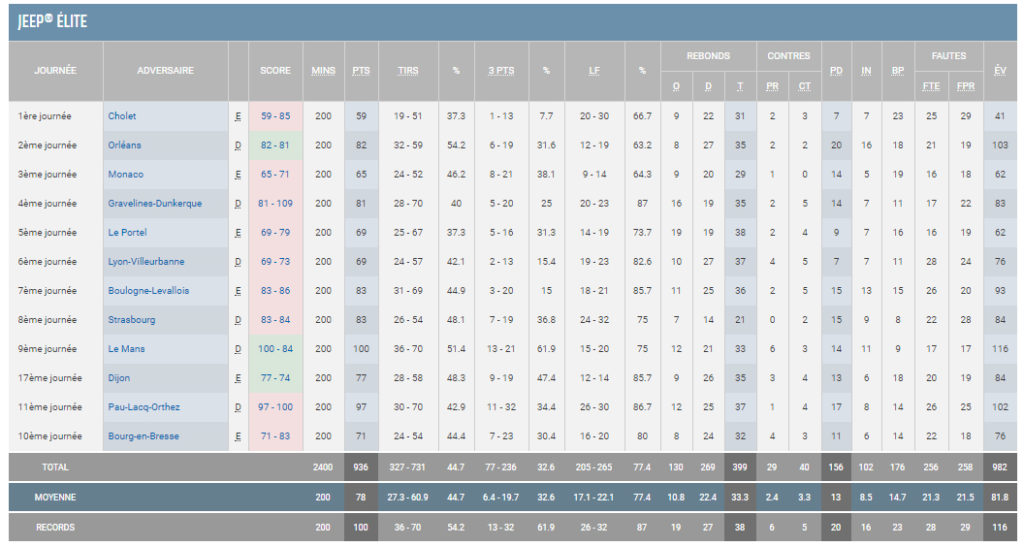Viewport: 1024px width, 547px height.
Task: Open the 69 - 73 score link
Action: 276,262
